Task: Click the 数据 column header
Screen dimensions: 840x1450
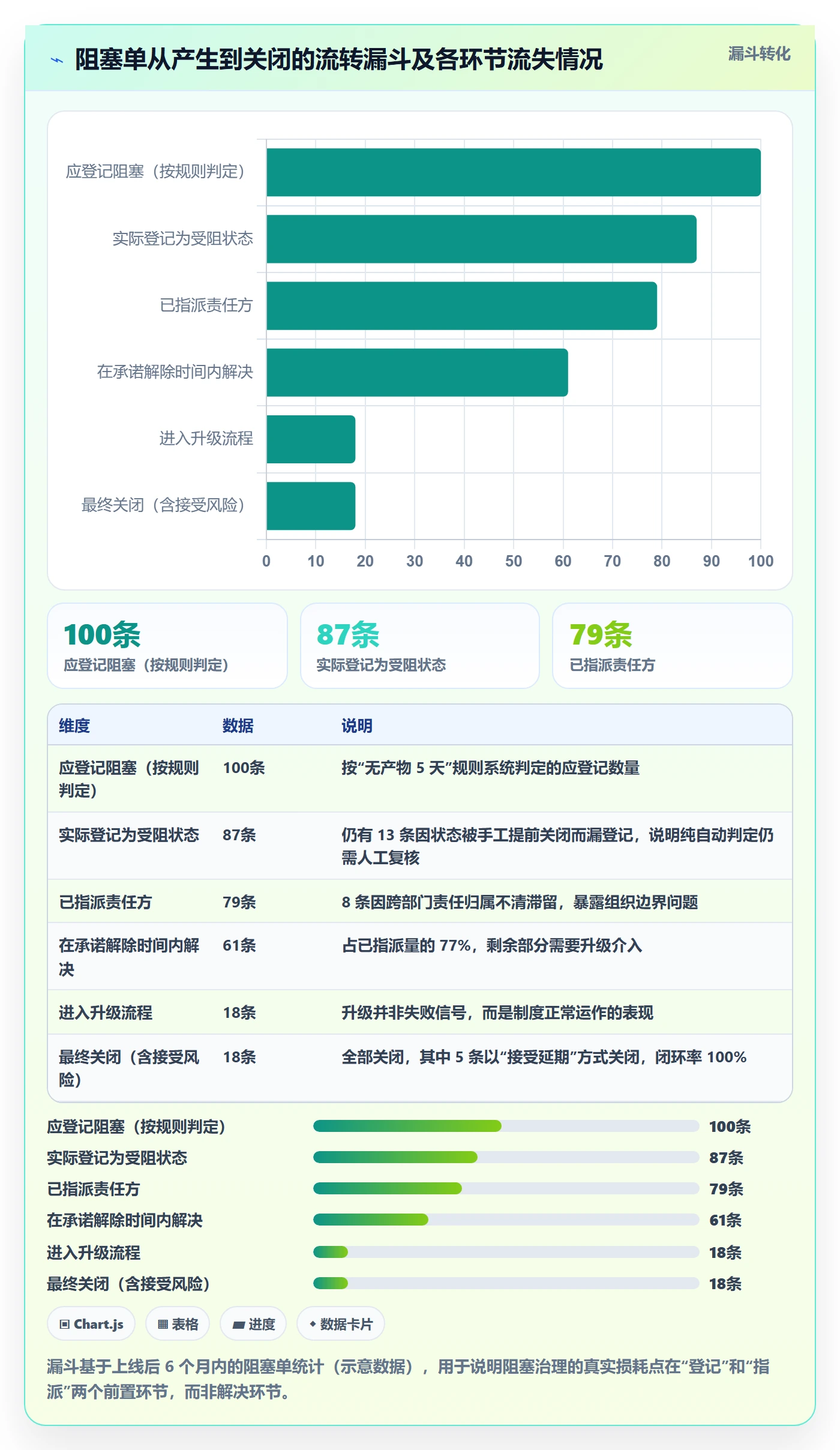Action: tap(238, 726)
